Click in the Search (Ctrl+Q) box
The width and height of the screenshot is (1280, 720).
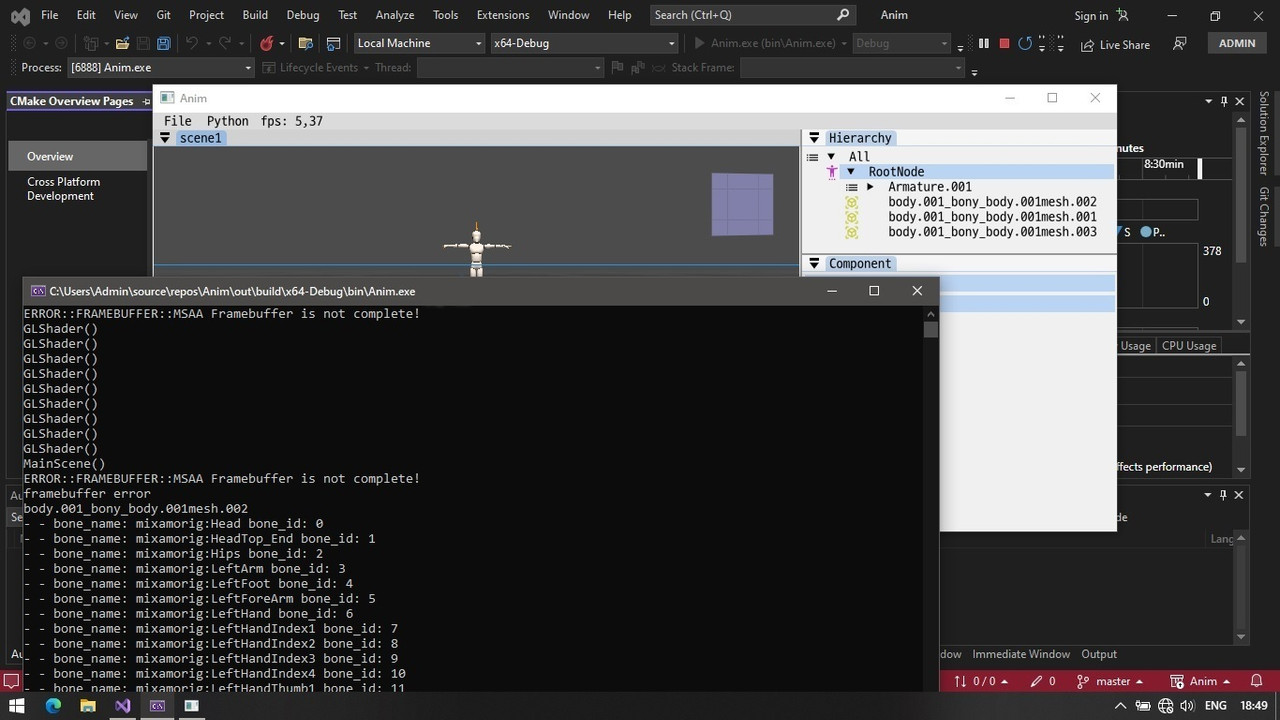[x=751, y=15]
